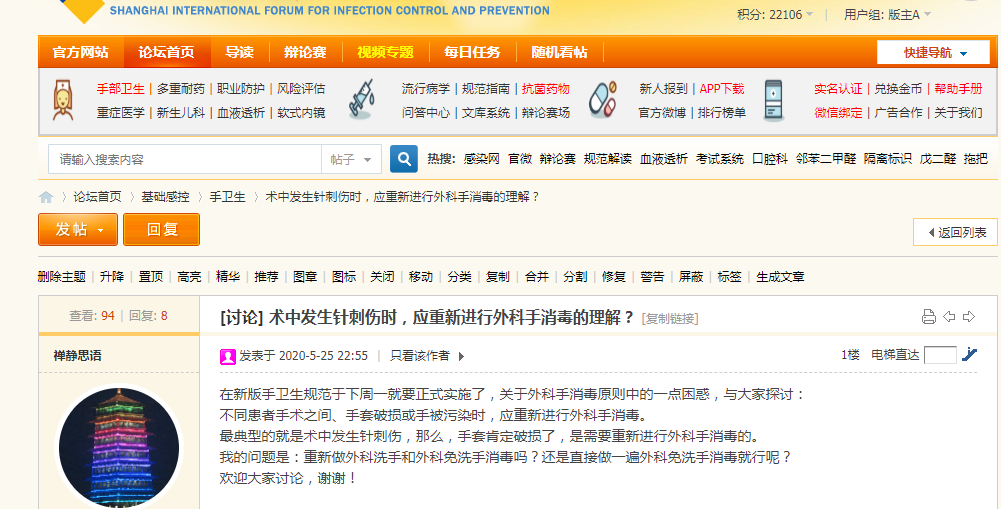Click 帮助手册 link

click(x=958, y=89)
